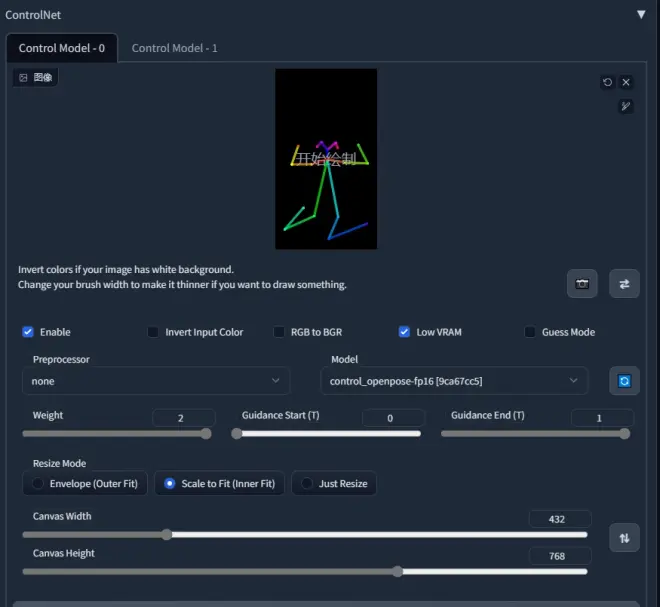Switch to Control Model - 1 tab

click(x=174, y=48)
